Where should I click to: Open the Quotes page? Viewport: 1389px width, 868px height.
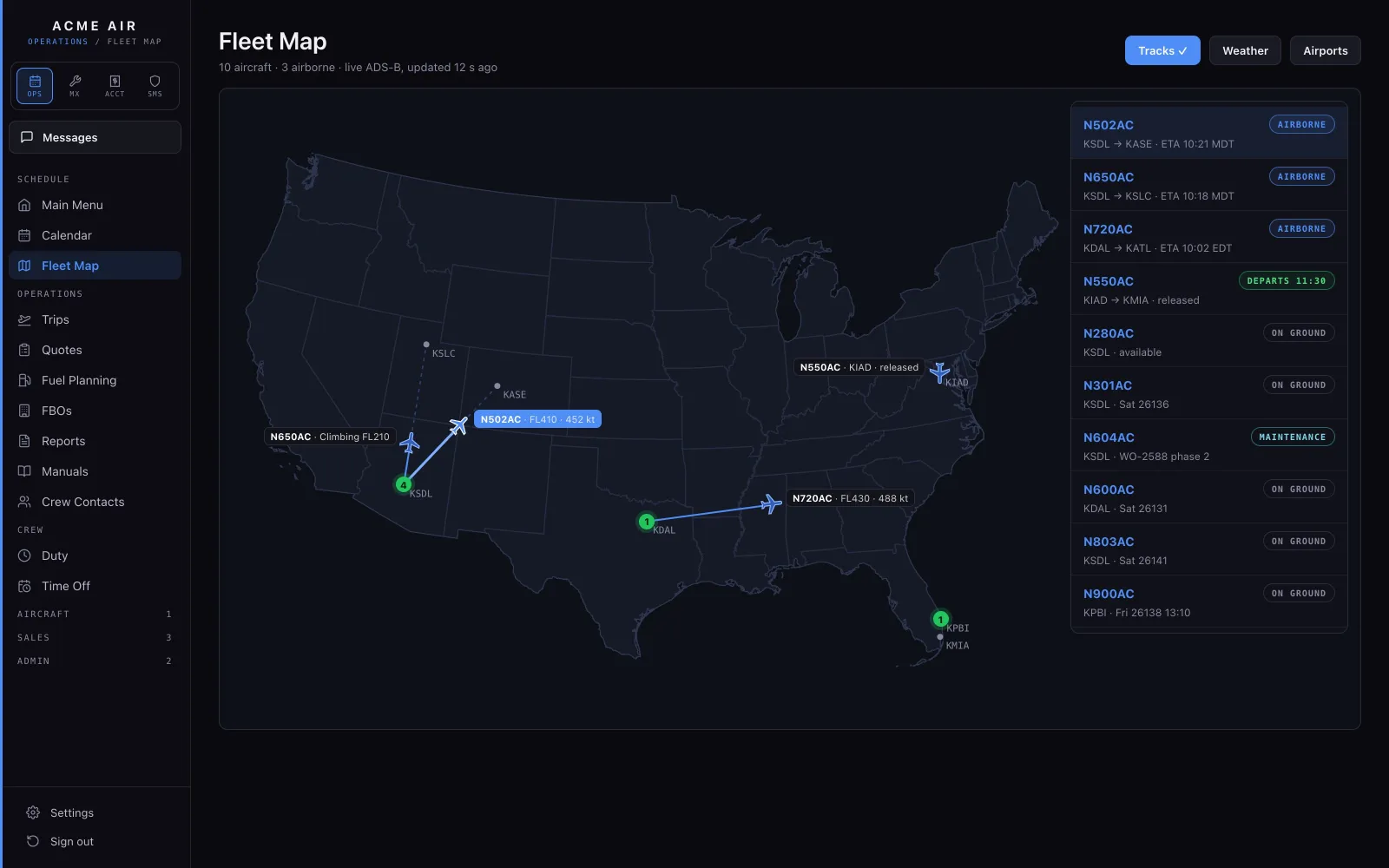coord(95,350)
